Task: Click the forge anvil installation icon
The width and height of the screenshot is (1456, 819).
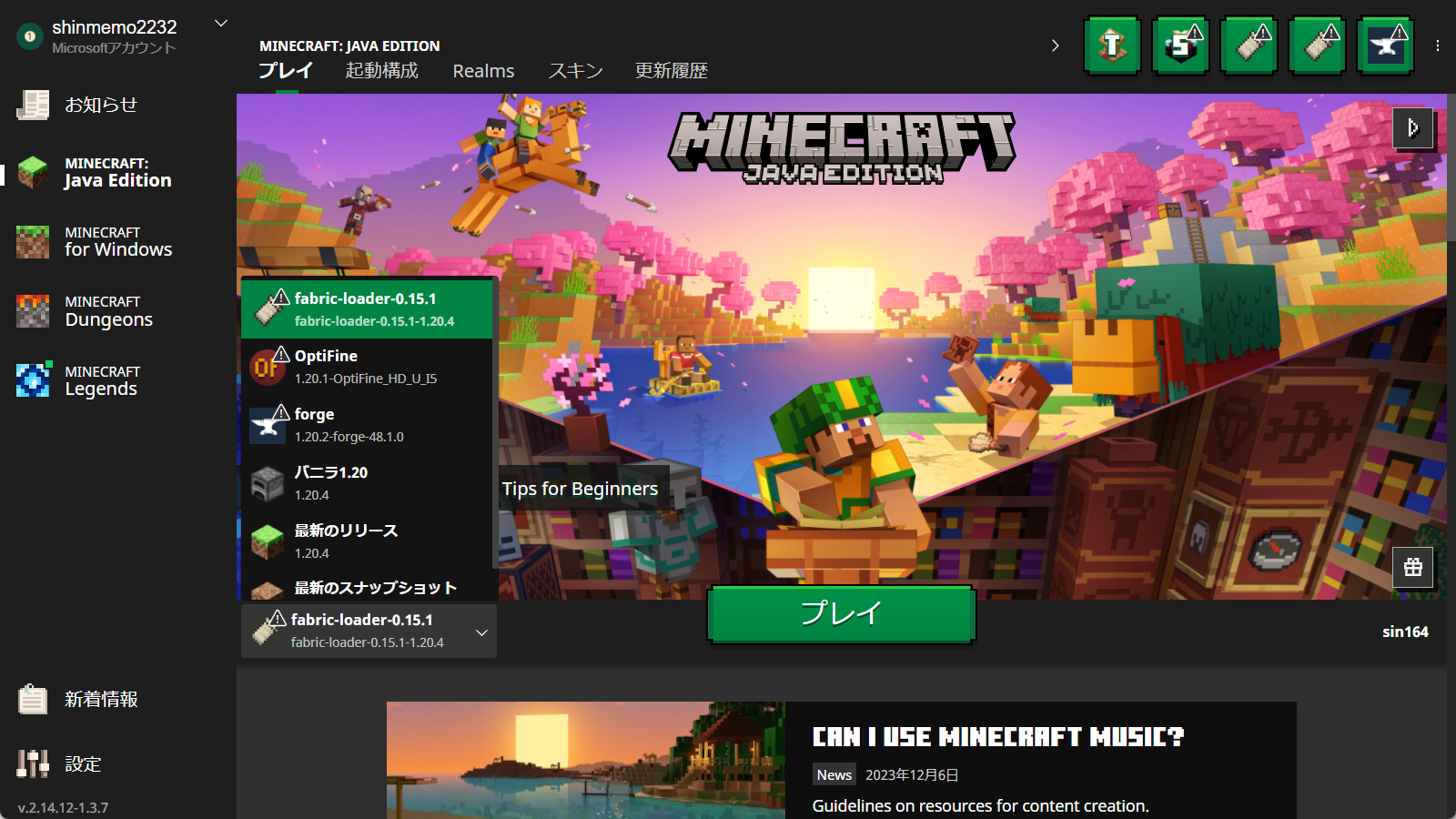Action: [268, 425]
